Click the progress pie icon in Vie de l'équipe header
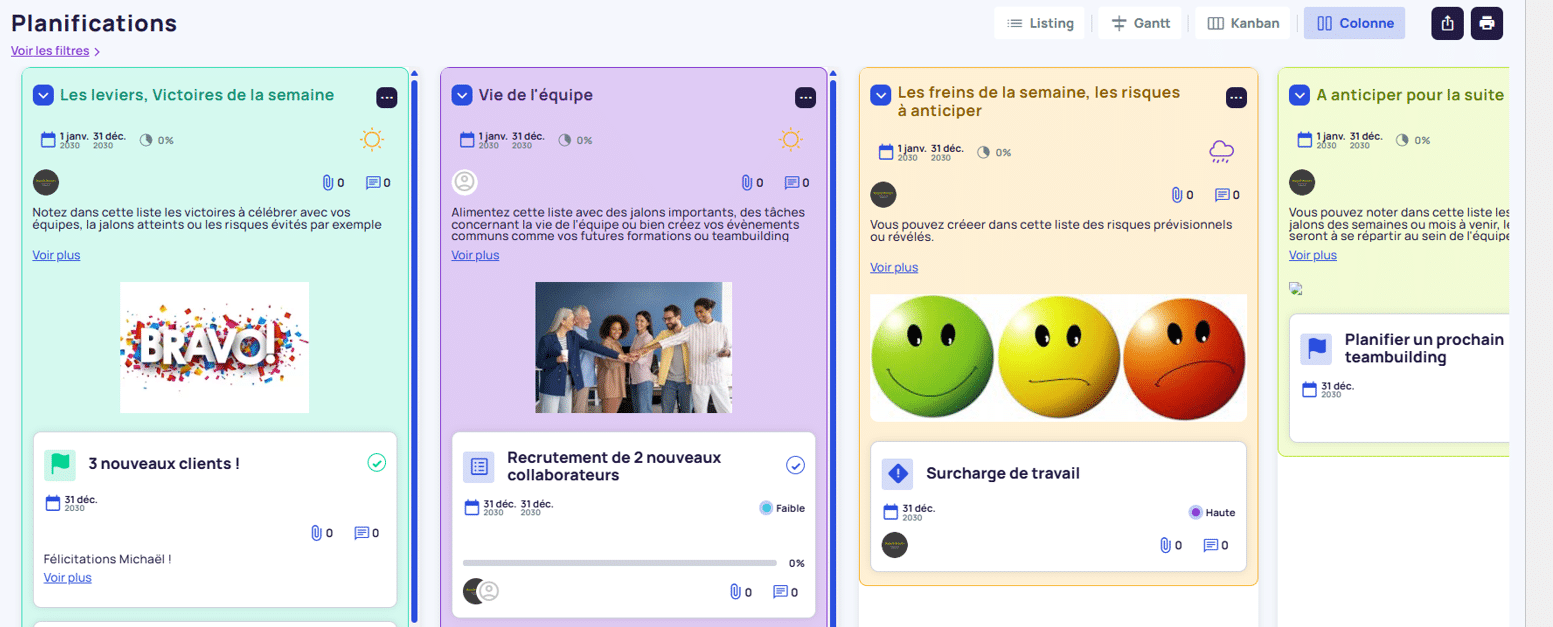The image size is (1553, 627). pyautogui.click(x=565, y=140)
